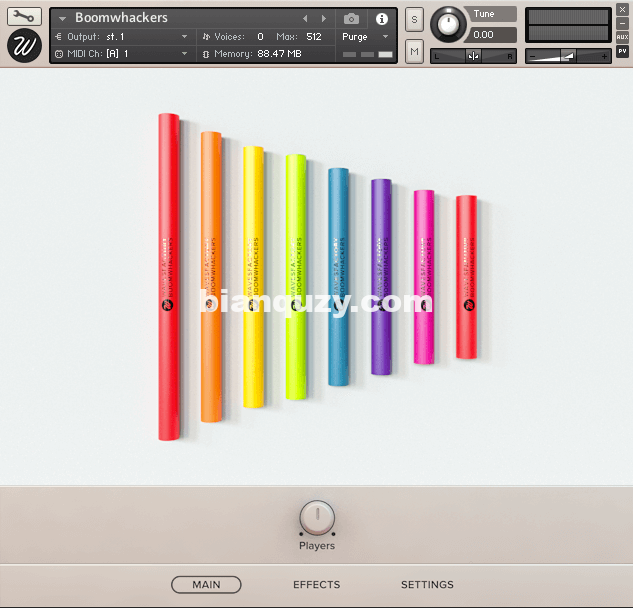
Task: Switch to the MAIN tab
Action: [x=206, y=585]
